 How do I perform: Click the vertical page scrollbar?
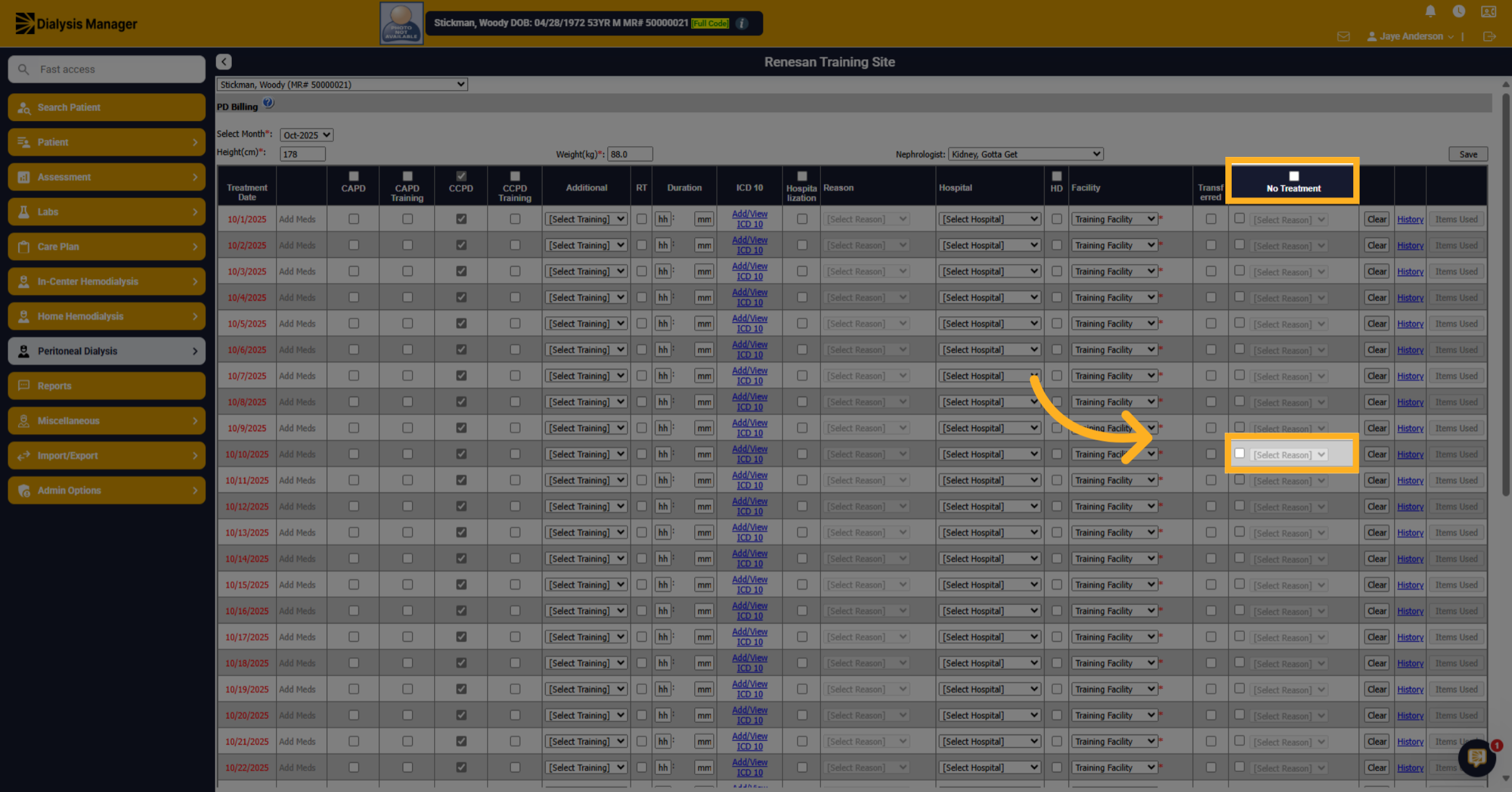point(1505,296)
